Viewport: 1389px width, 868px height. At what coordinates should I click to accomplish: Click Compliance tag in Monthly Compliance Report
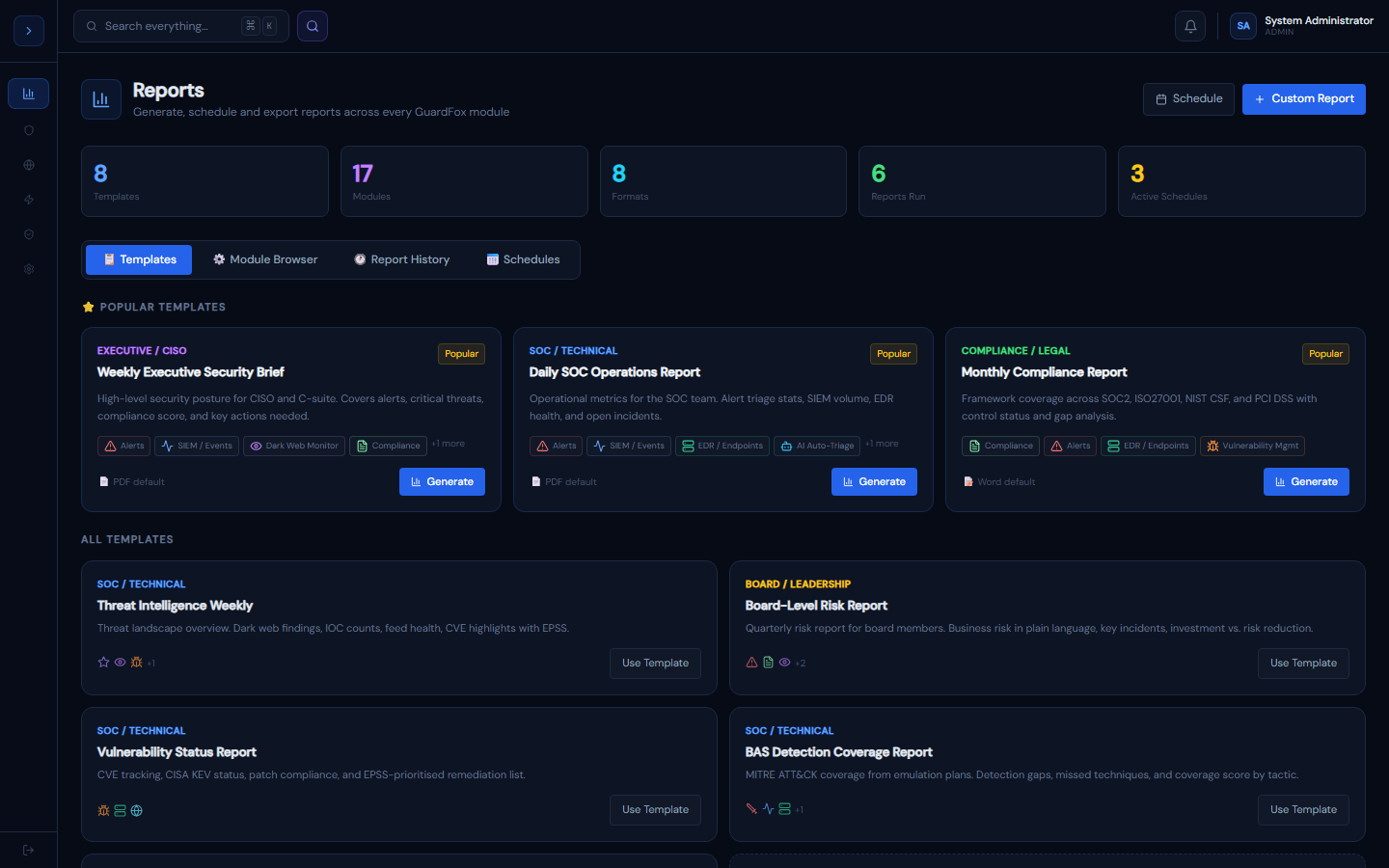click(x=1000, y=446)
